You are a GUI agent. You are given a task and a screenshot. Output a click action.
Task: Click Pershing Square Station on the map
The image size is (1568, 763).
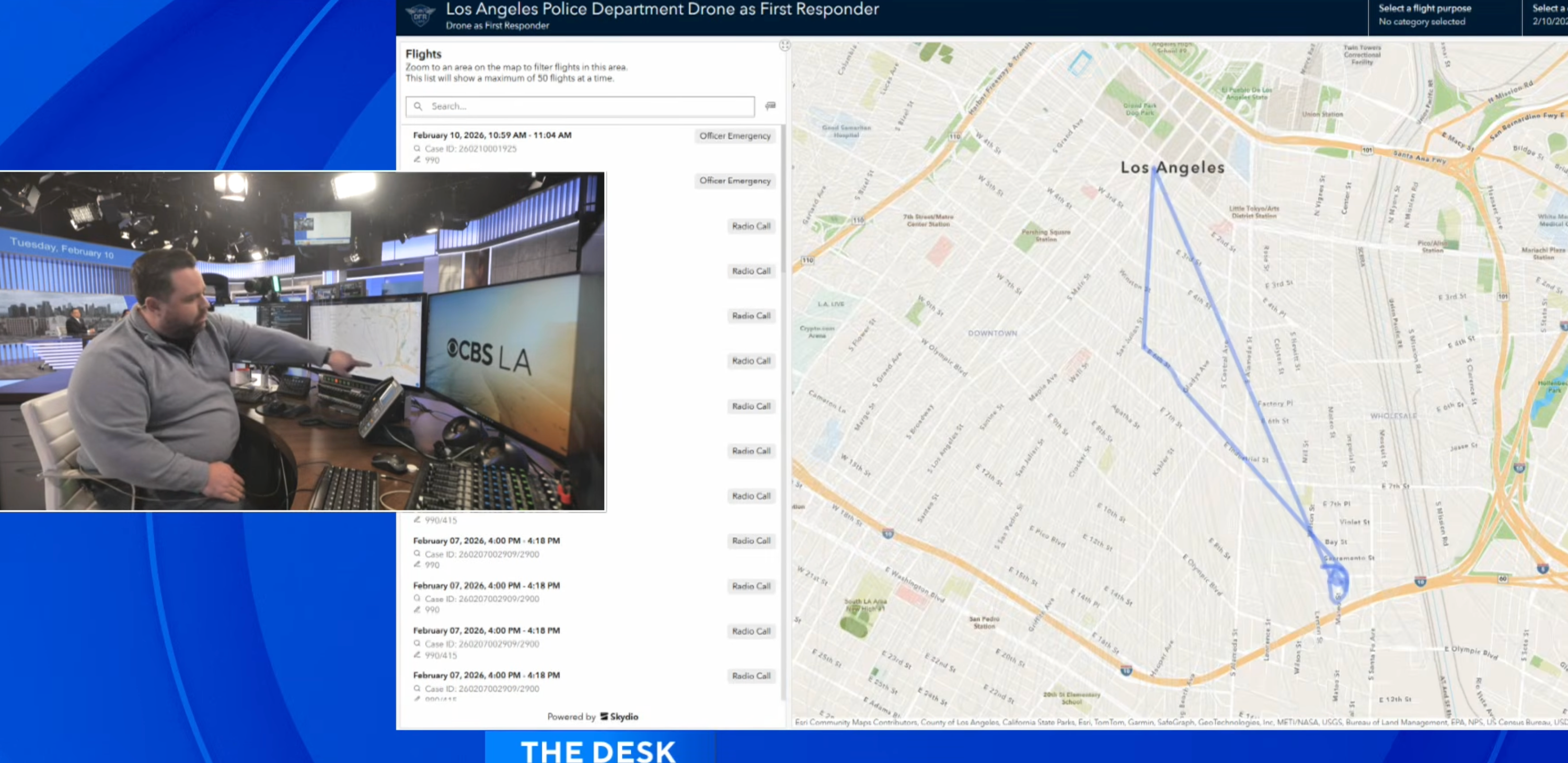1046,236
